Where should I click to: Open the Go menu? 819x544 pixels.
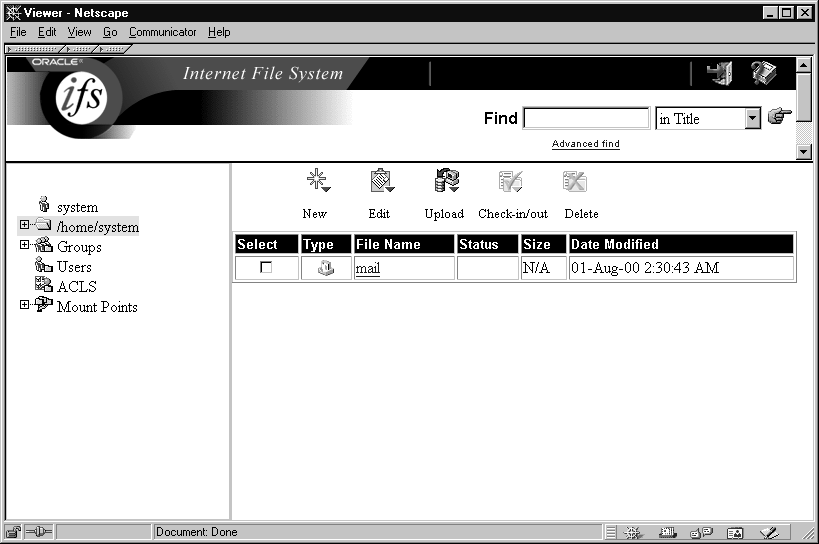(110, 32)
